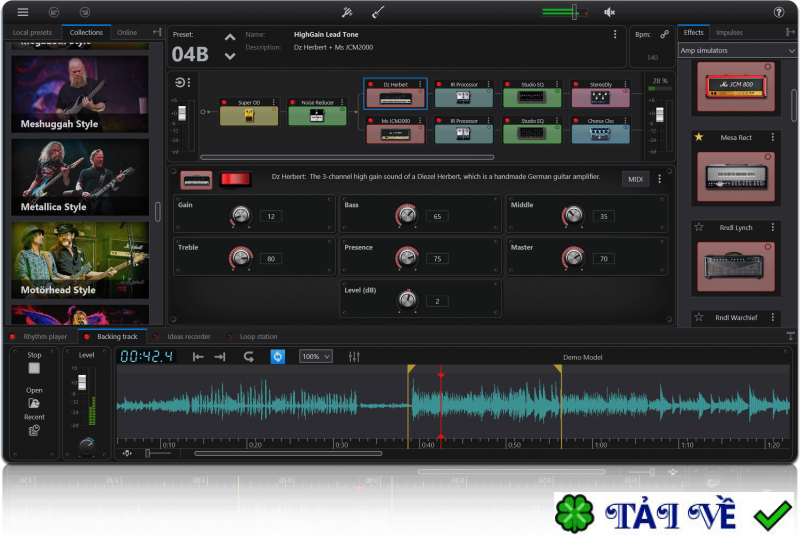Go to the next preset using the down chevron
The height and width of the screenshot is (541, 800).
click(230, 56)
